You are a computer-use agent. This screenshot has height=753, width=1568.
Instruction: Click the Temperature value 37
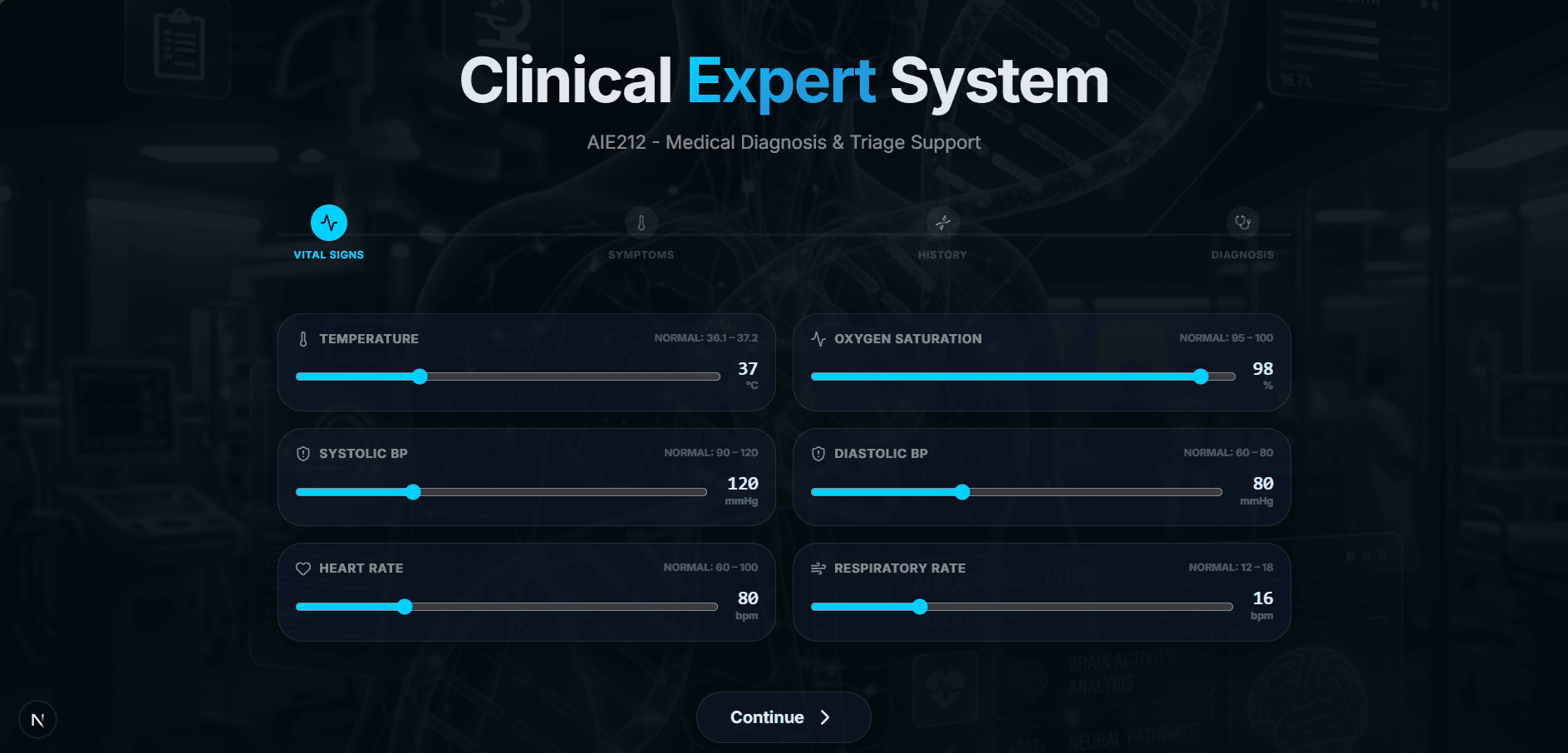748,369
